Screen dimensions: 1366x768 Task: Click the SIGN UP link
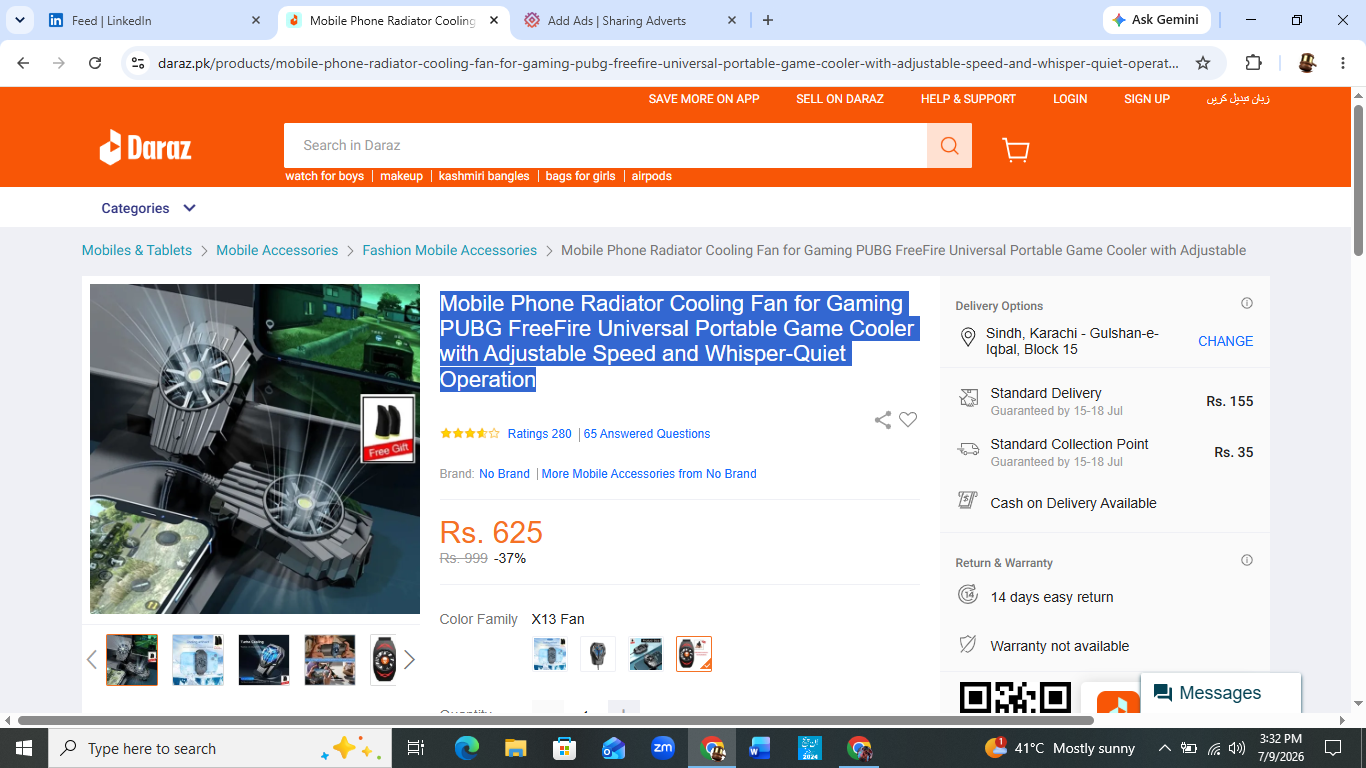click(x=1147, y=99)
